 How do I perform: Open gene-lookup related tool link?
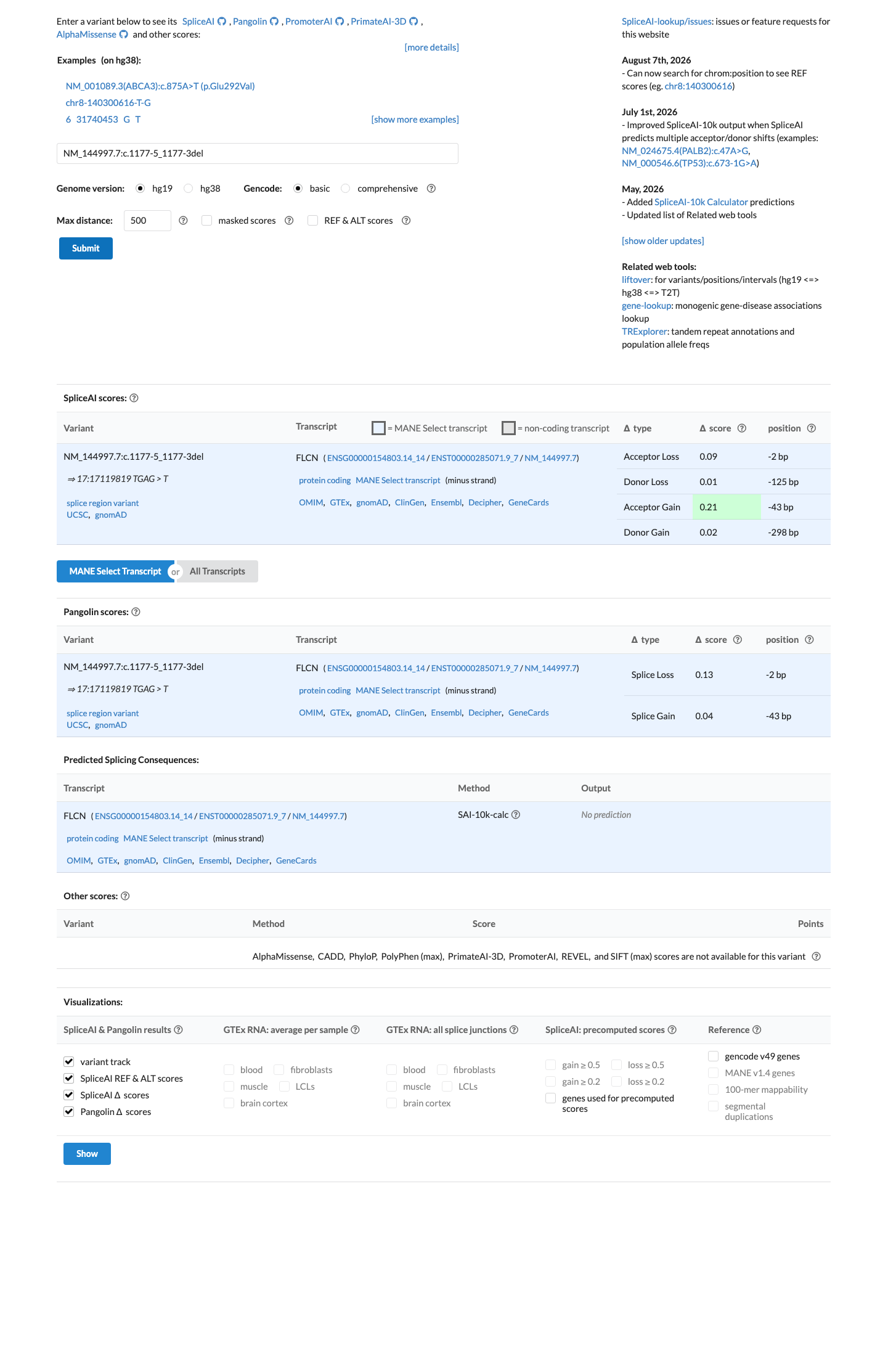tap(646, 306)
